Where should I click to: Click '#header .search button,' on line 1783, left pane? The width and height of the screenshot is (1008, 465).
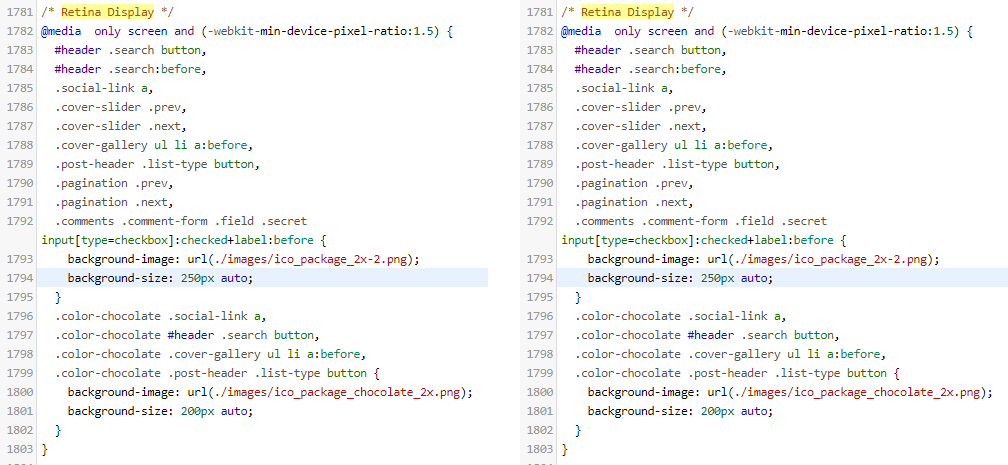click(130, 50)
